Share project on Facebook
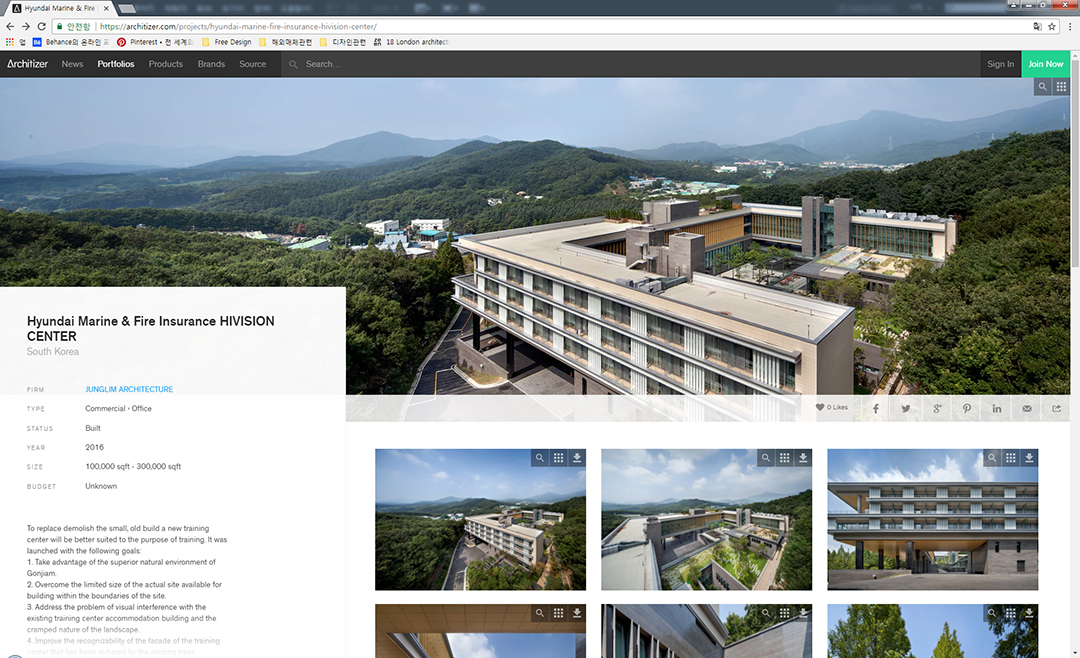Image resolution: width=1080 pixels, height=658 pixels. coord(875,409)
